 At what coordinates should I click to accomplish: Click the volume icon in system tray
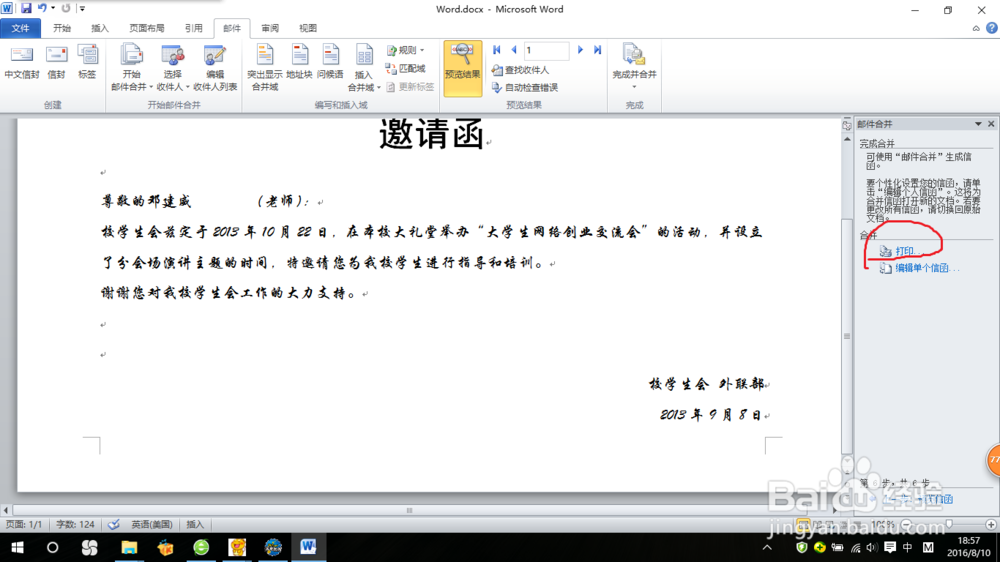coord(872,547)
